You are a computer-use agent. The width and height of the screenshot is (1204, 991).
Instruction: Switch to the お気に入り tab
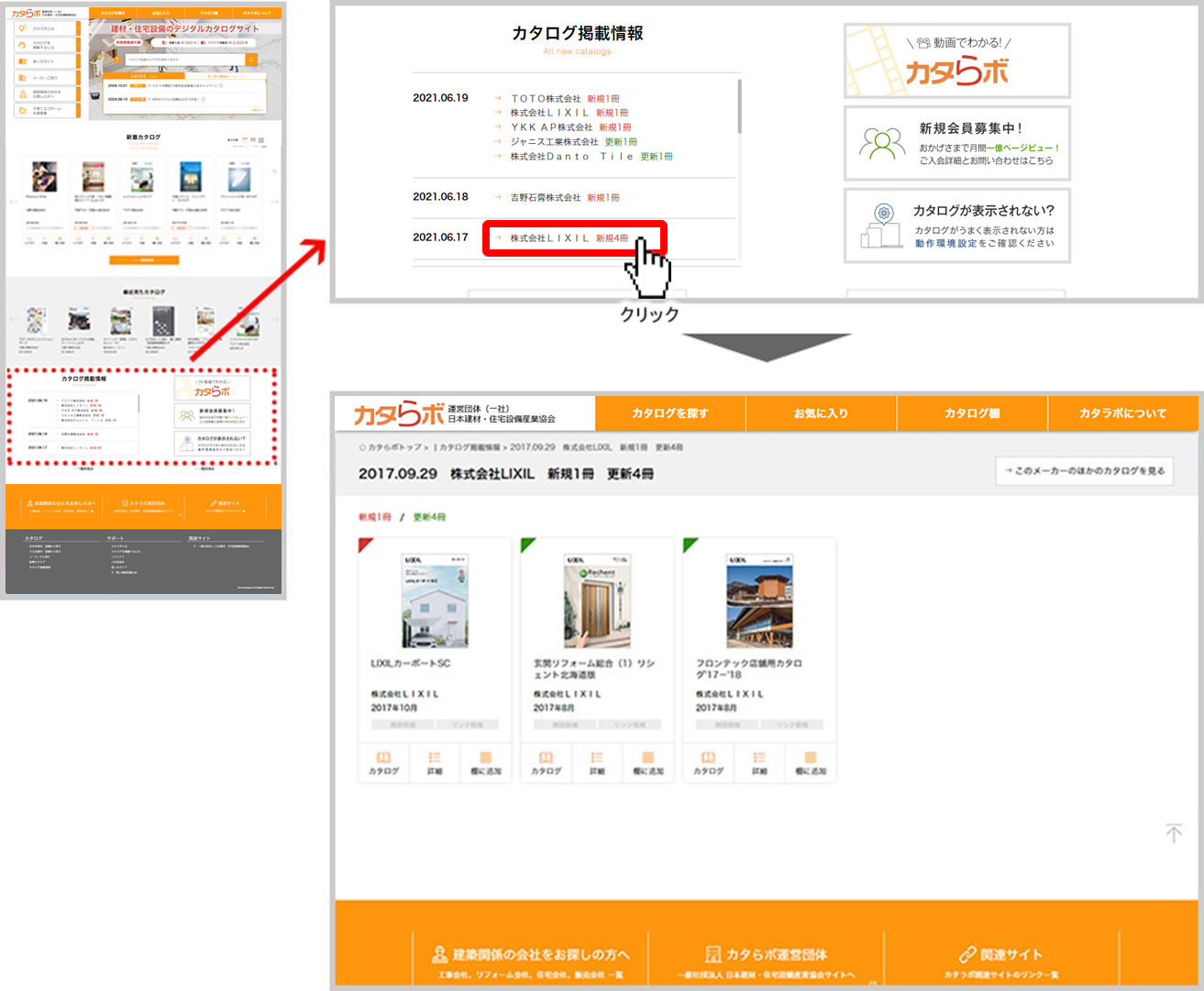tap(821, 413)
